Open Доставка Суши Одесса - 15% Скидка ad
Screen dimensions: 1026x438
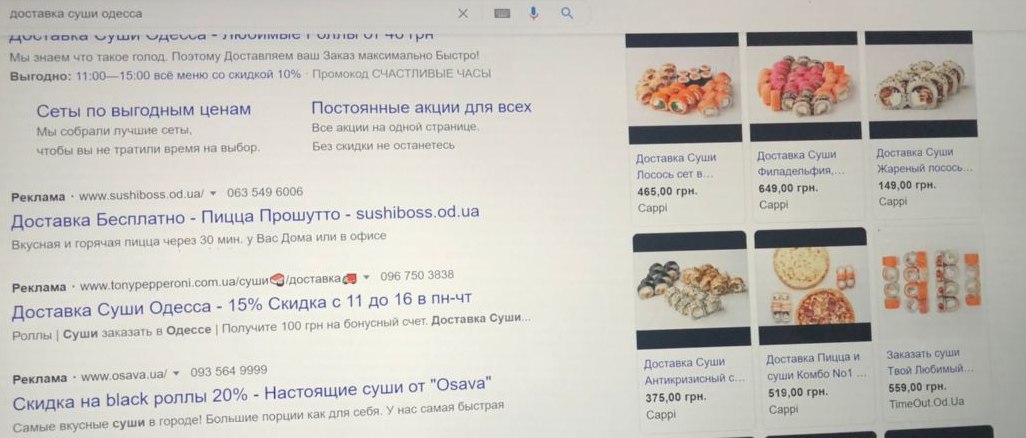tap(241, 303)
